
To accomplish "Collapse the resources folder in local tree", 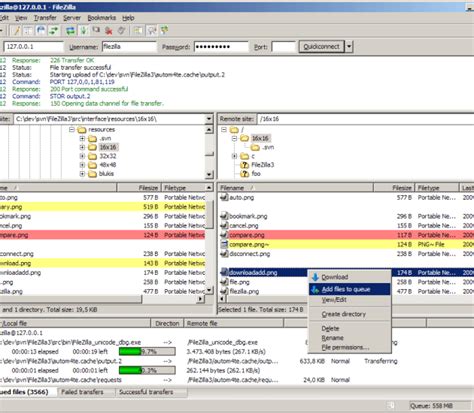I will point(72,130).
